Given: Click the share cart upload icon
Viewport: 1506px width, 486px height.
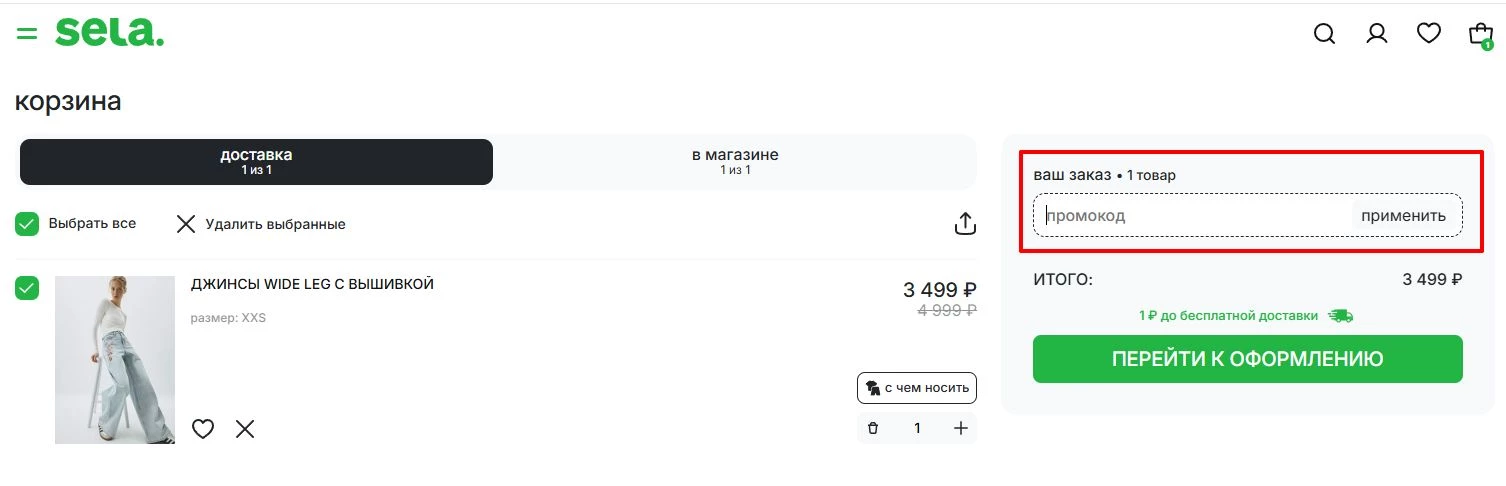Looking at the screenshot, I should pyautogui.click(x=965, y=224).
